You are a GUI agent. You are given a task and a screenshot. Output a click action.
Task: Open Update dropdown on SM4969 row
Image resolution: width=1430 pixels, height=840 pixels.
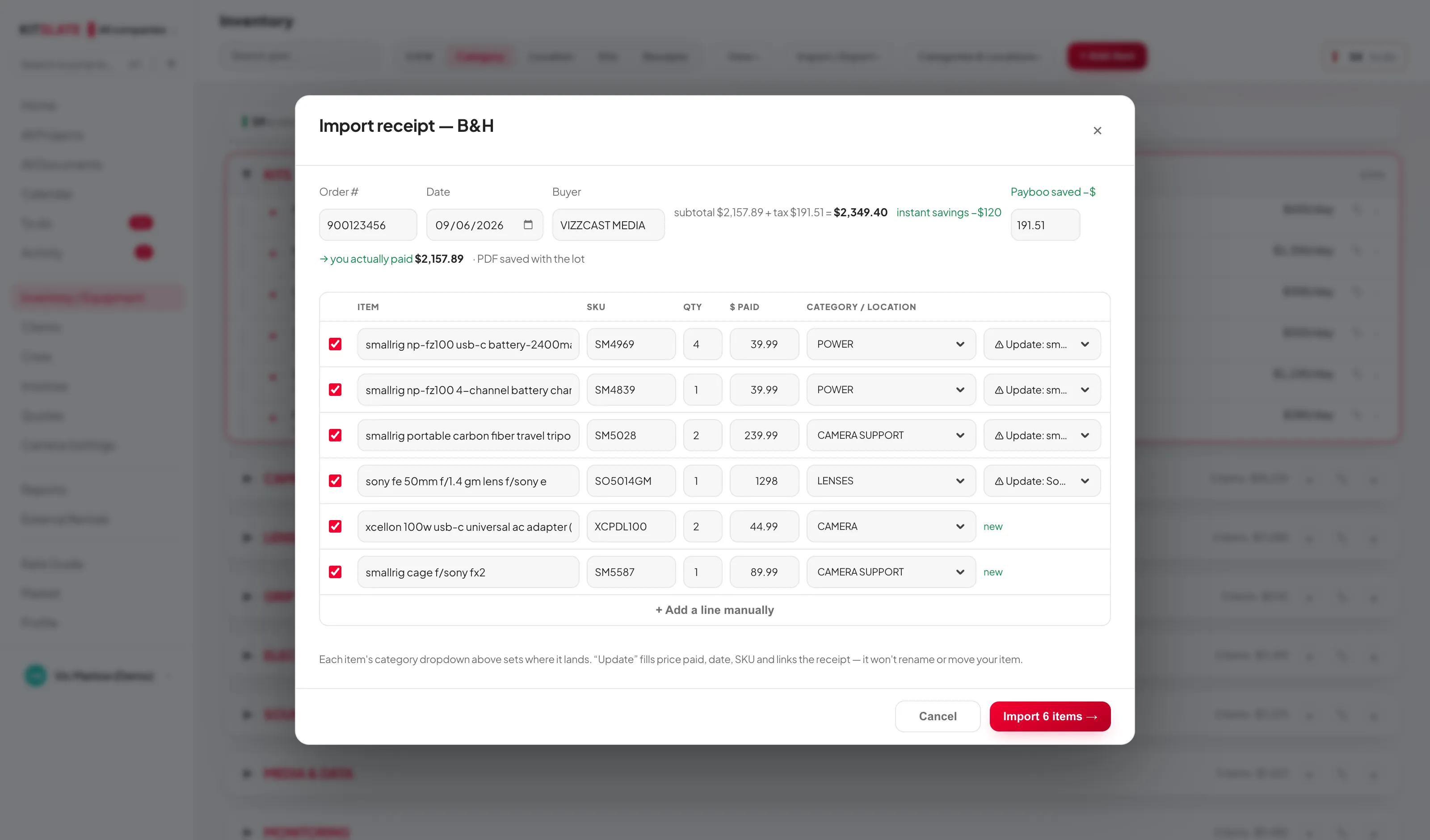coord(1042,344)
